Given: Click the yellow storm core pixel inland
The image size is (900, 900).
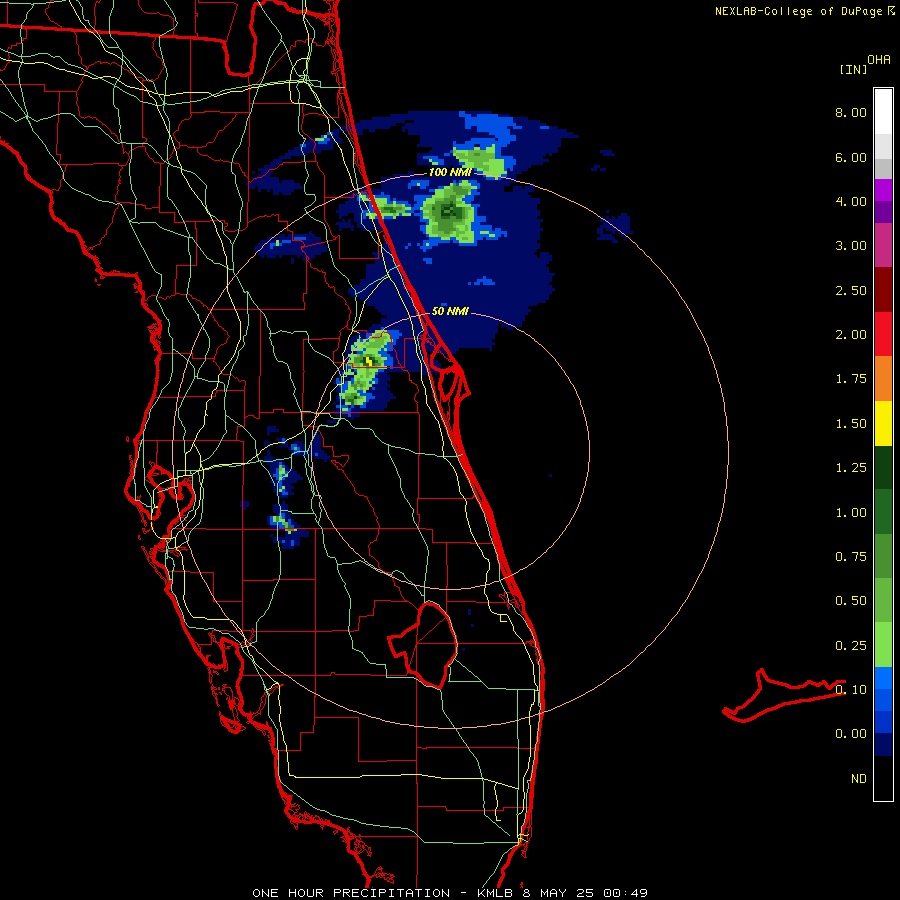Looking at the screenshot, I should [368, 361].
